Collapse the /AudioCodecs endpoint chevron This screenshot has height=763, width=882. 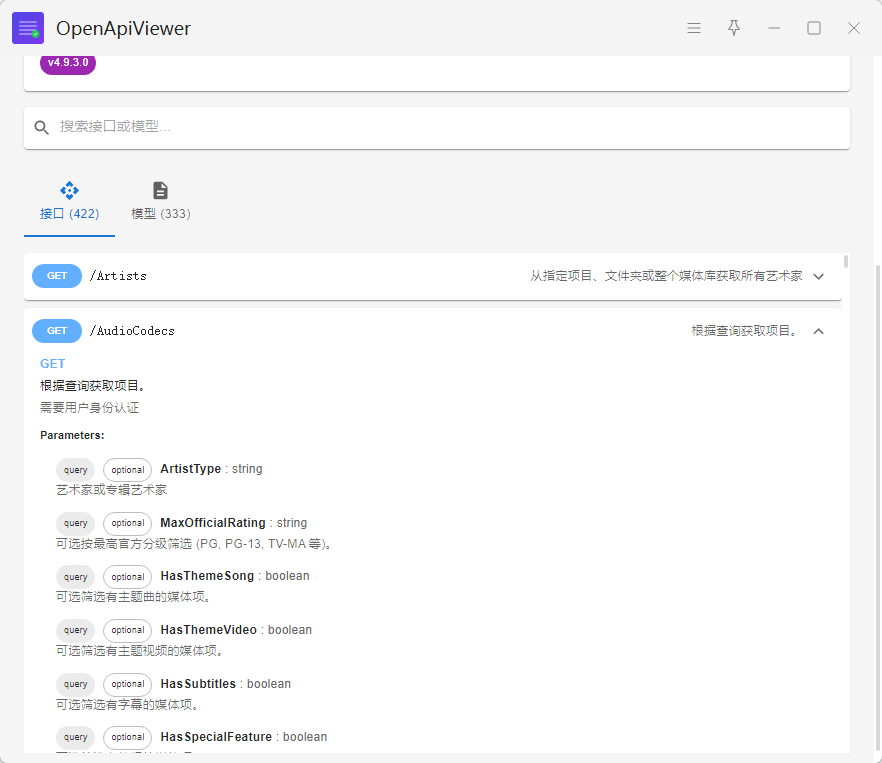tap(819, 331)
